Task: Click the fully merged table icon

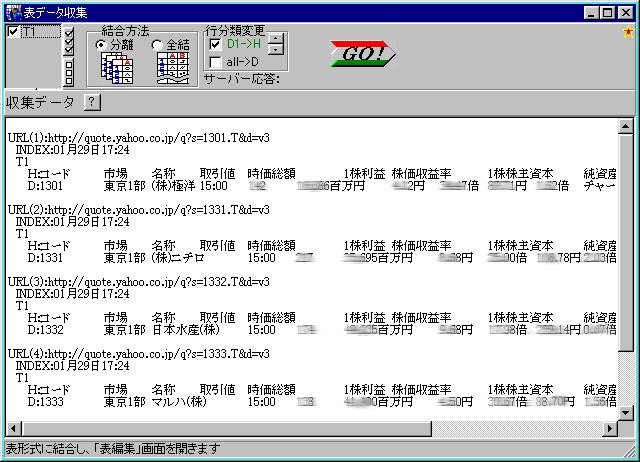Action: point(173,68)
